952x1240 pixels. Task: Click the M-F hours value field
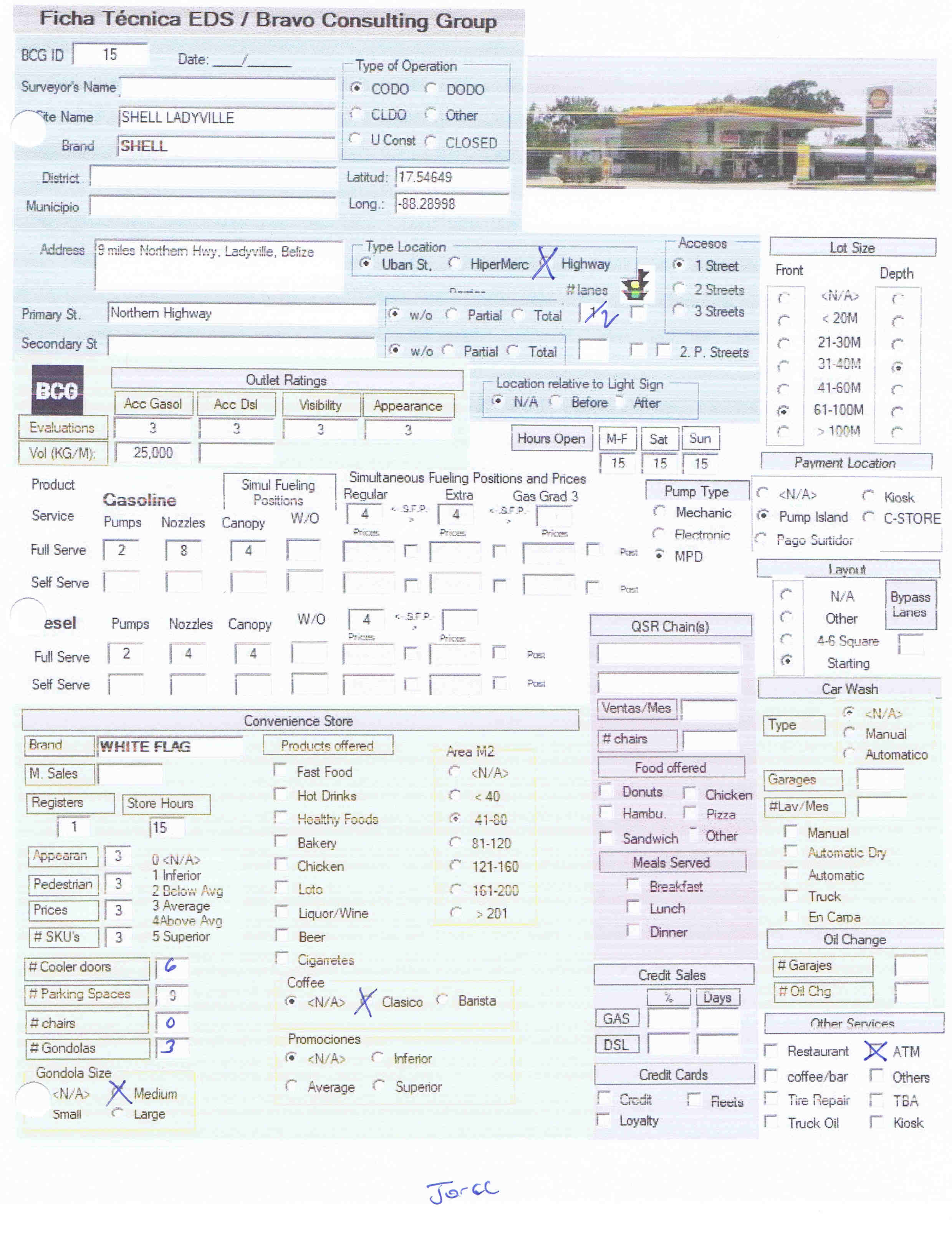click(618, 464)
